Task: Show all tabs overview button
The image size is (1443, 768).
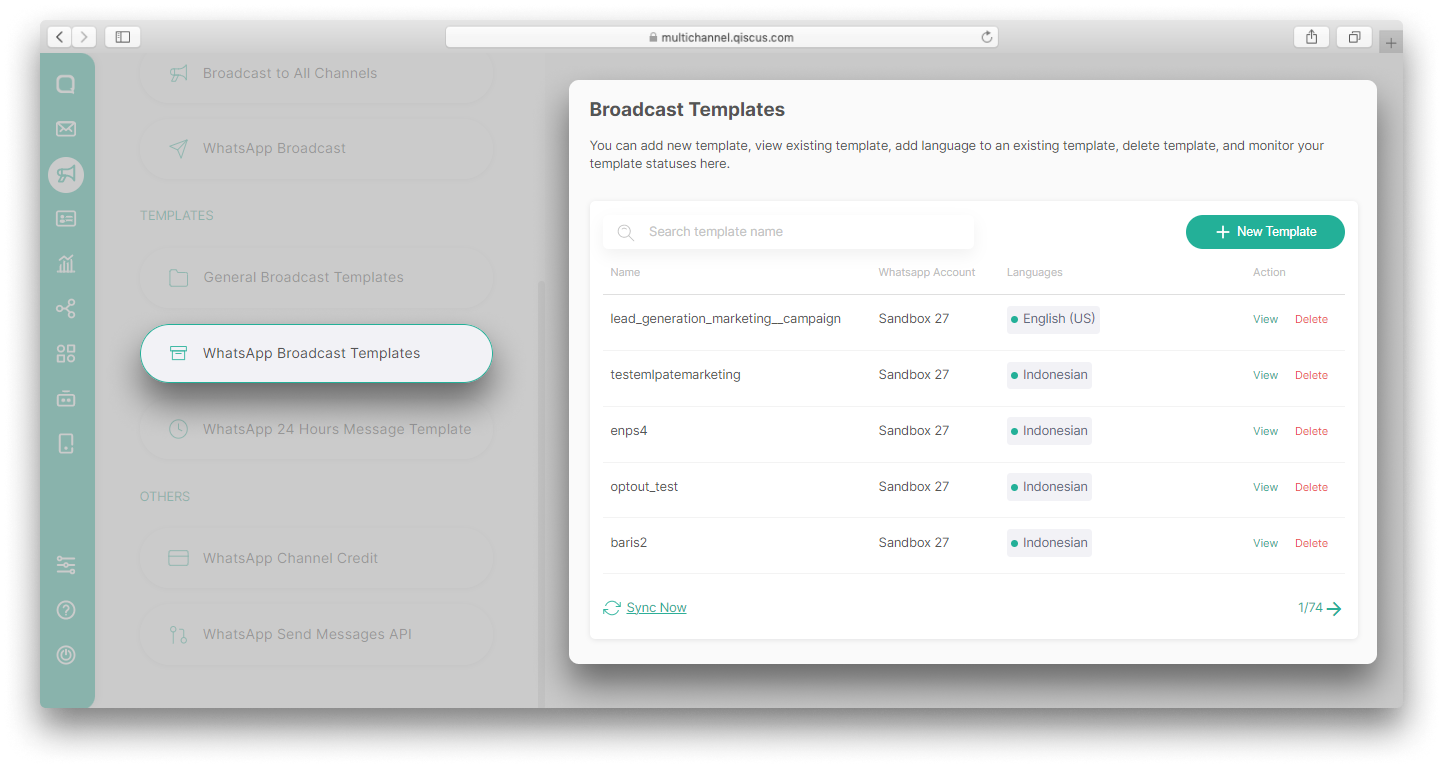Action: (1354, 37)
